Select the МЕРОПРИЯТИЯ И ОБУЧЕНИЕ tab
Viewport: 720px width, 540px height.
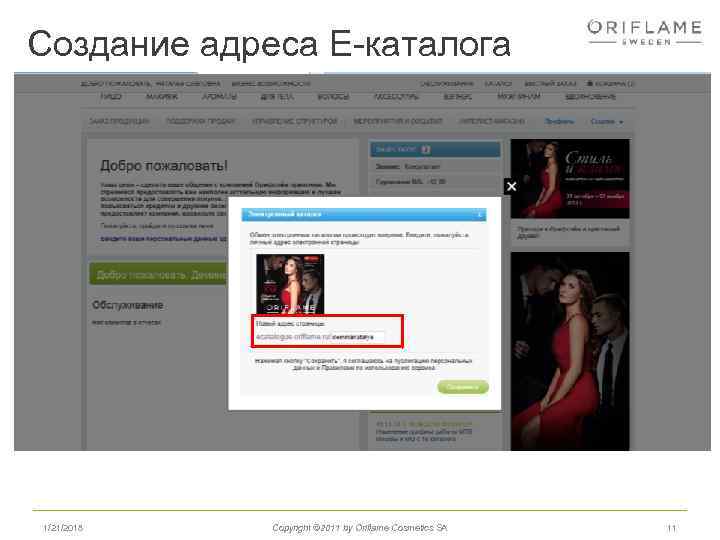[x=398, y=121]
